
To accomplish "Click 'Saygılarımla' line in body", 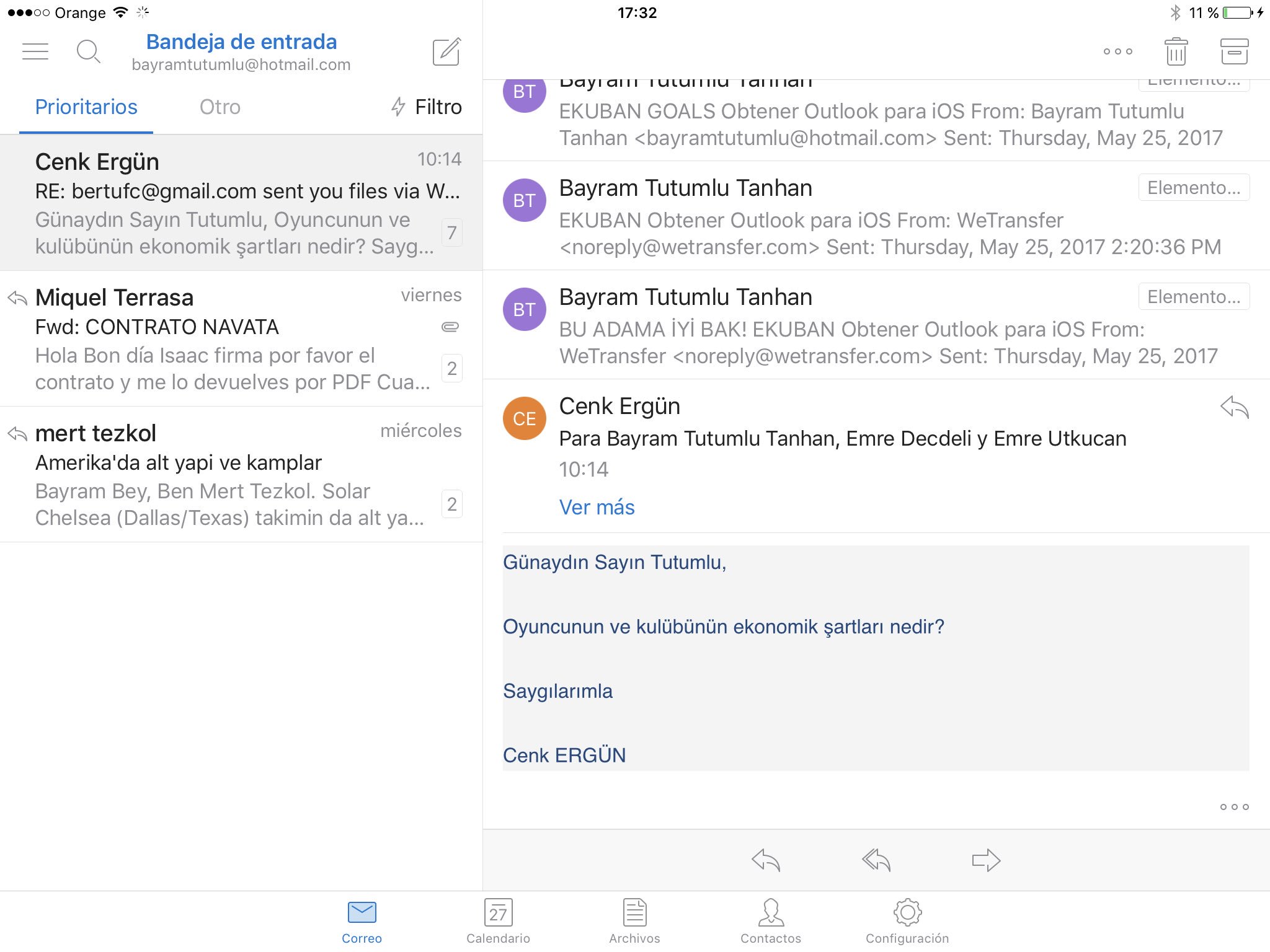I will pos(557,691).
